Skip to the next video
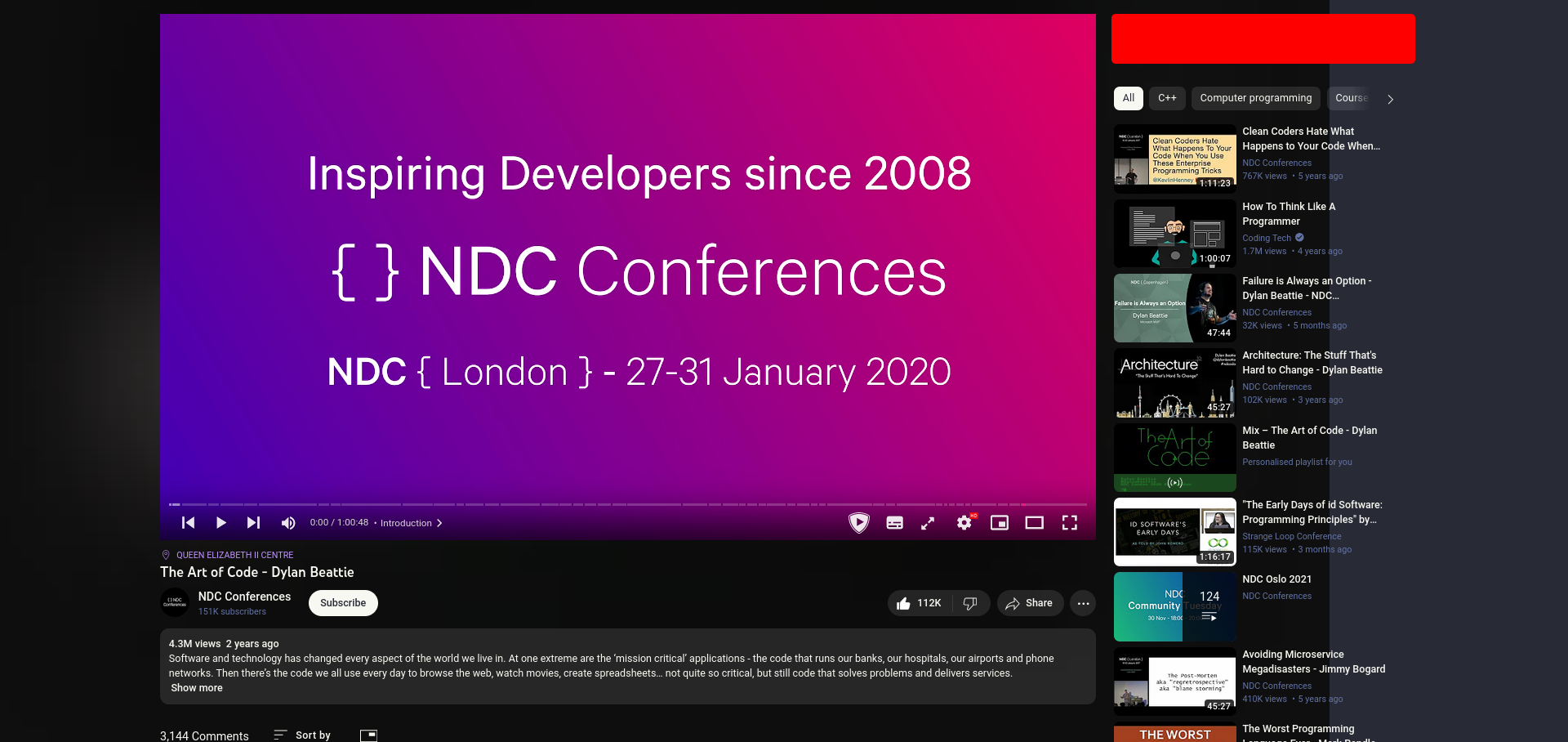 coord(253,523)
